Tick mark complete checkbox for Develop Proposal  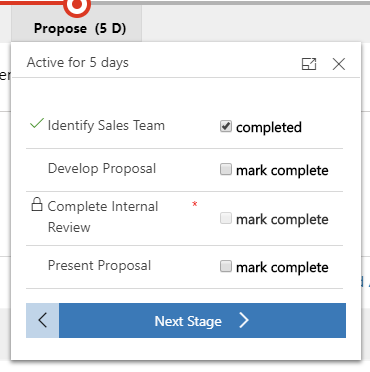(x=226, y=169)
